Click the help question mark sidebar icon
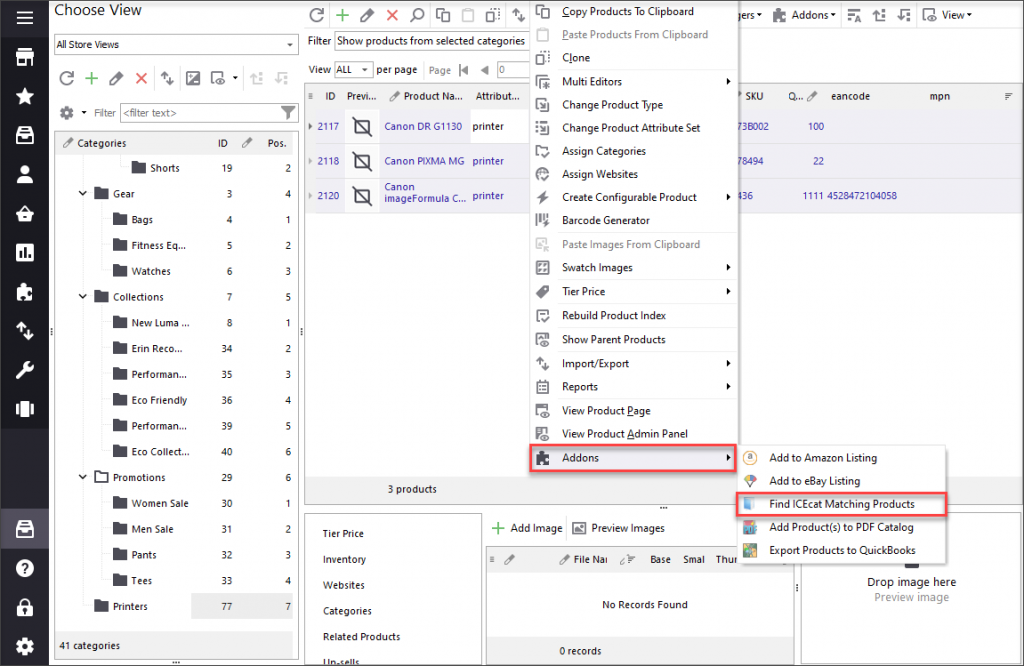 (24, 568)
